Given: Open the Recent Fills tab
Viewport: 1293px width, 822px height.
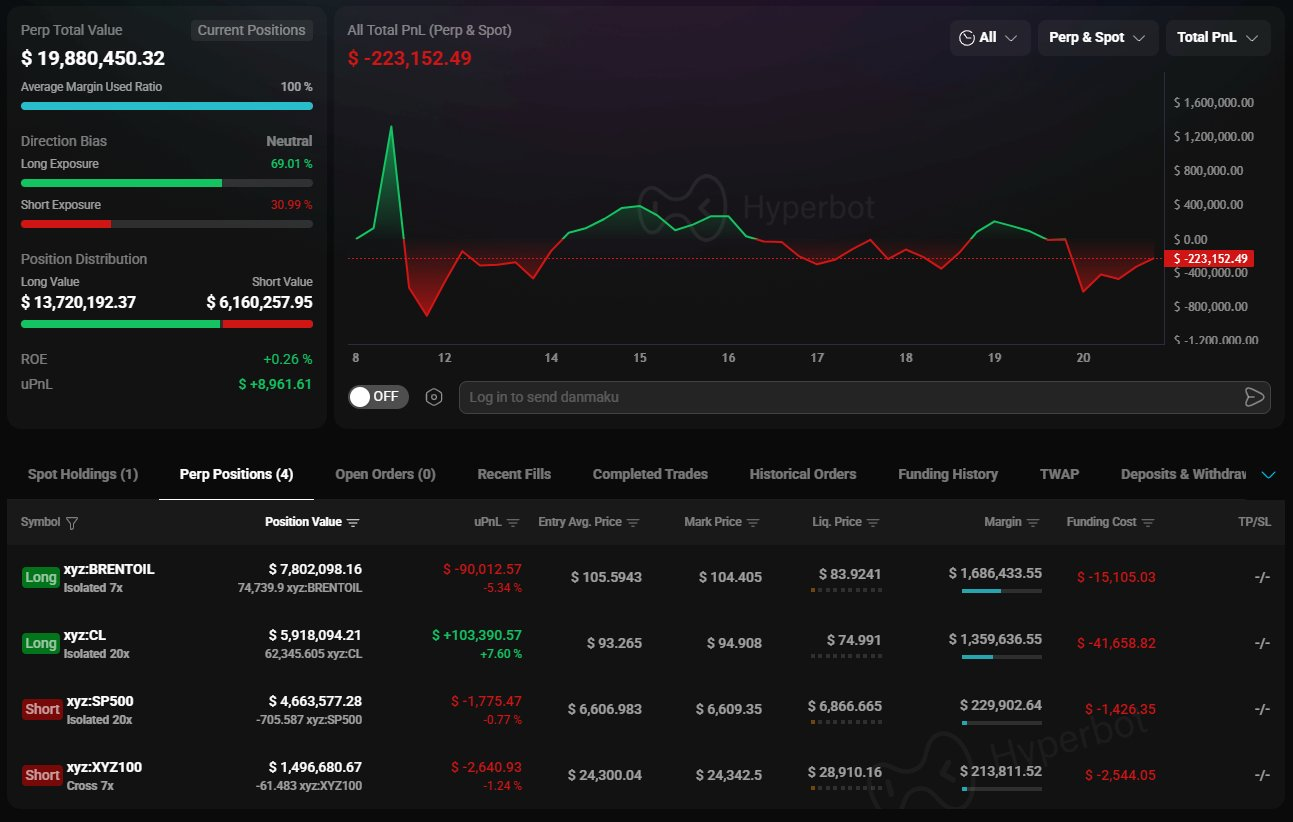Looking at the screenshot, I should [x=514, y=474].
